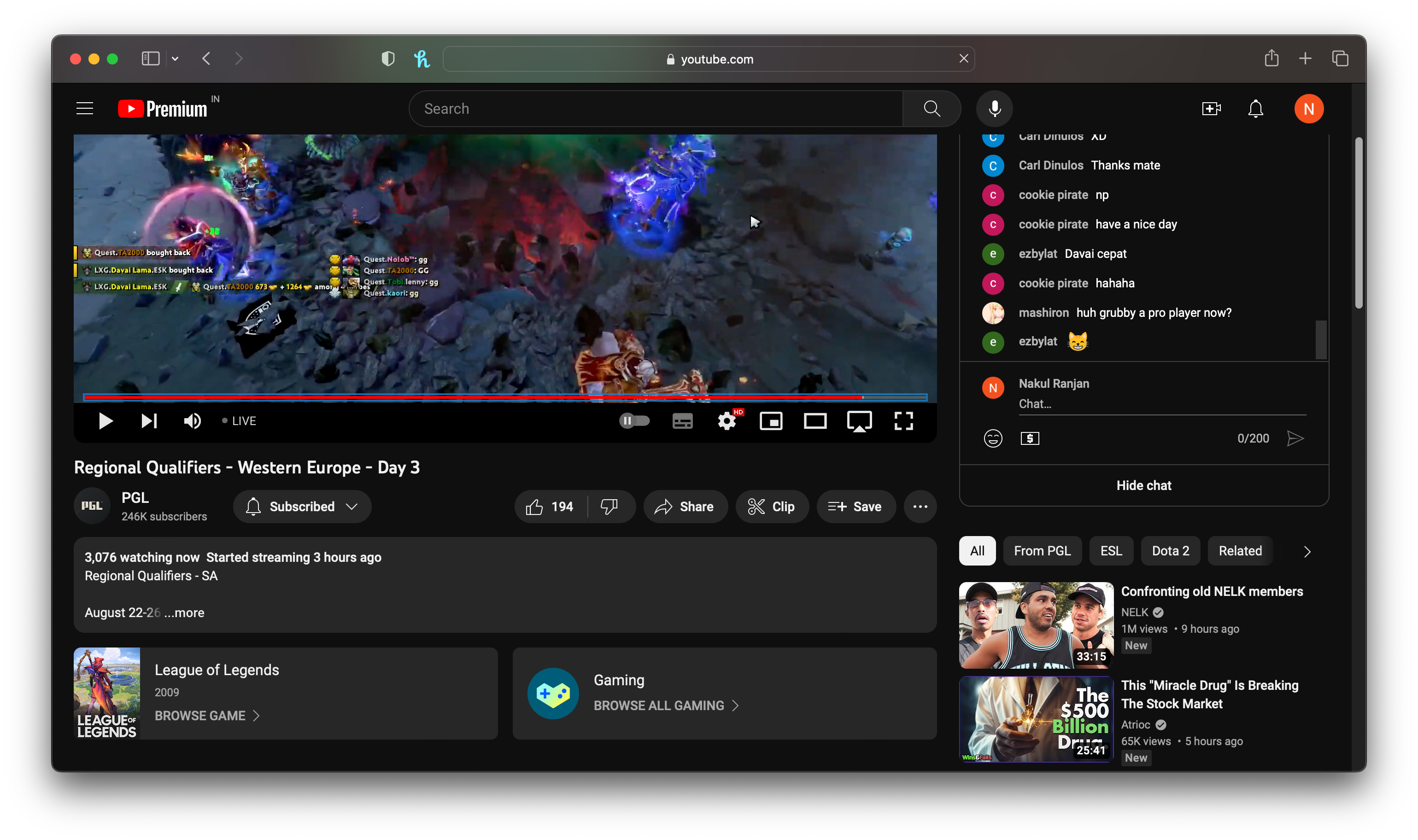
Task: Open player settings gear
Action: click(x=727, y=420)
